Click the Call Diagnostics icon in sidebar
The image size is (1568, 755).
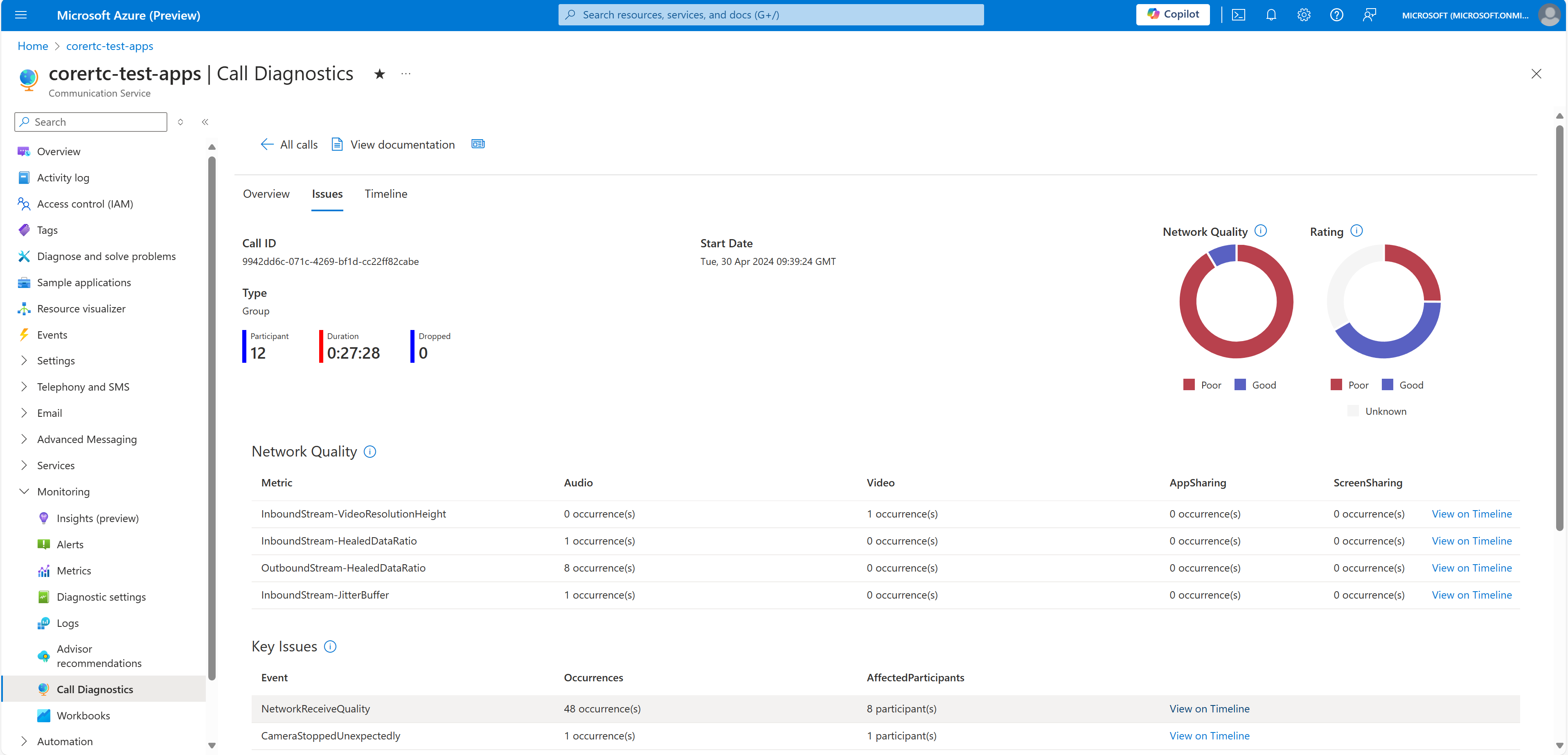[42, 689]
